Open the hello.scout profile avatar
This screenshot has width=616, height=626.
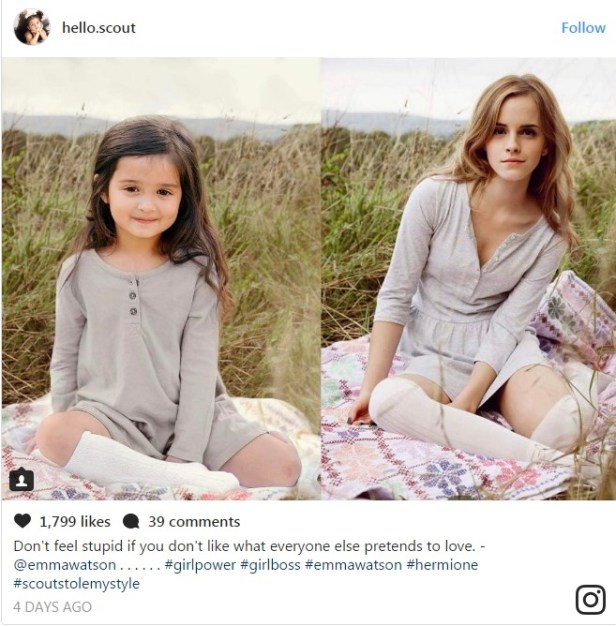[x=32, y=27]
